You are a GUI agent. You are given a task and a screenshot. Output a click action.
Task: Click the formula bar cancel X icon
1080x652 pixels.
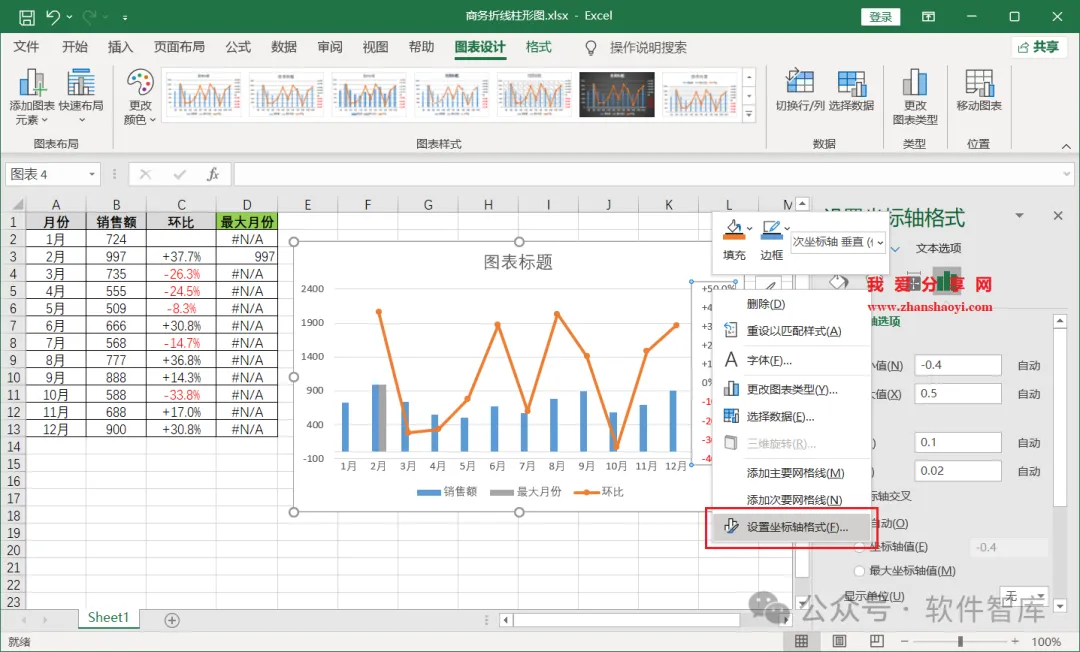click(x=145, y=174)
